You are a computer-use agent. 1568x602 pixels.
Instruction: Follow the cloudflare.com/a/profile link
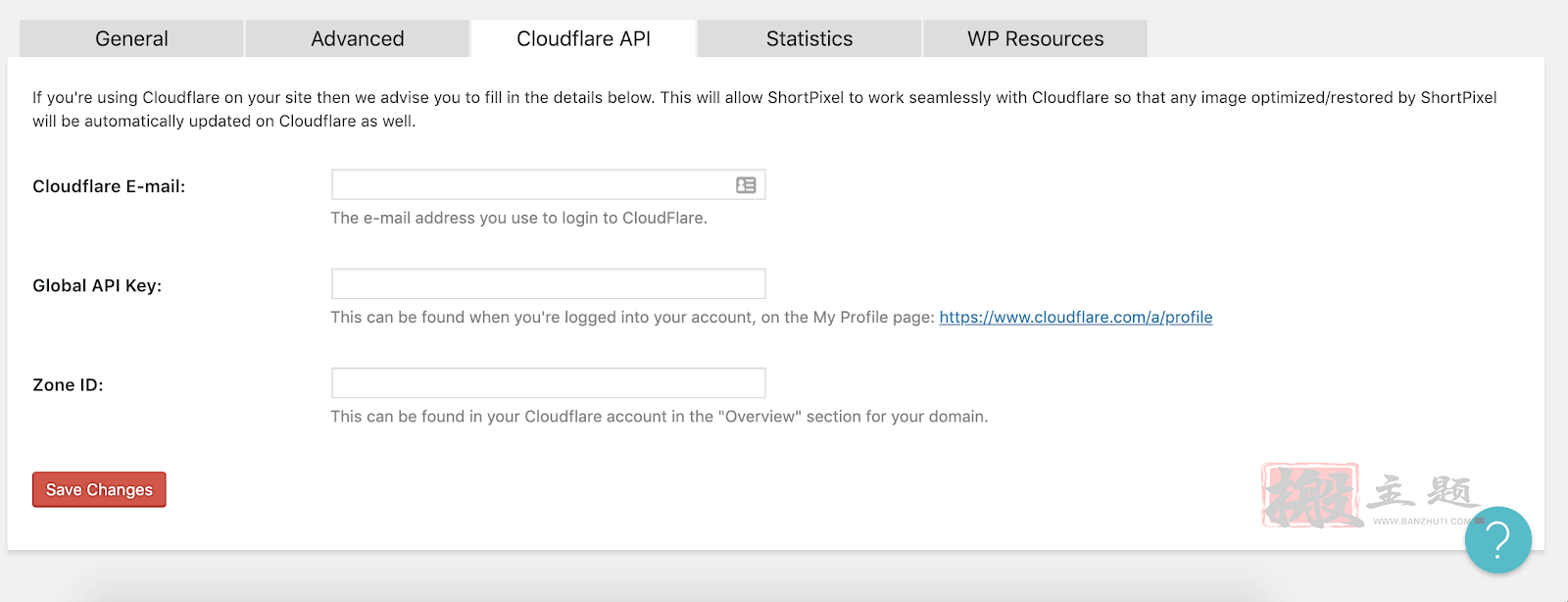pyautogui.click(x=1075, y=318)
